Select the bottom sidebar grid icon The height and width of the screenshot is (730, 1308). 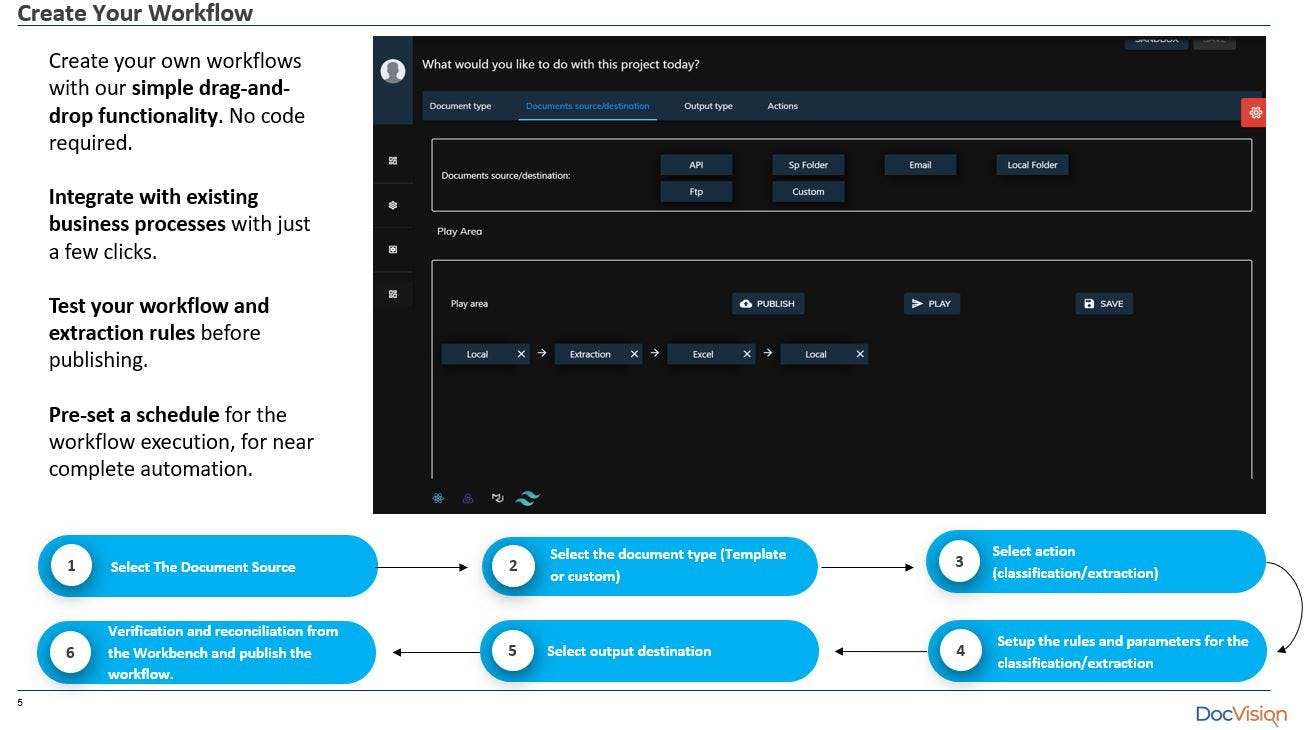click(x=393, y=292)
